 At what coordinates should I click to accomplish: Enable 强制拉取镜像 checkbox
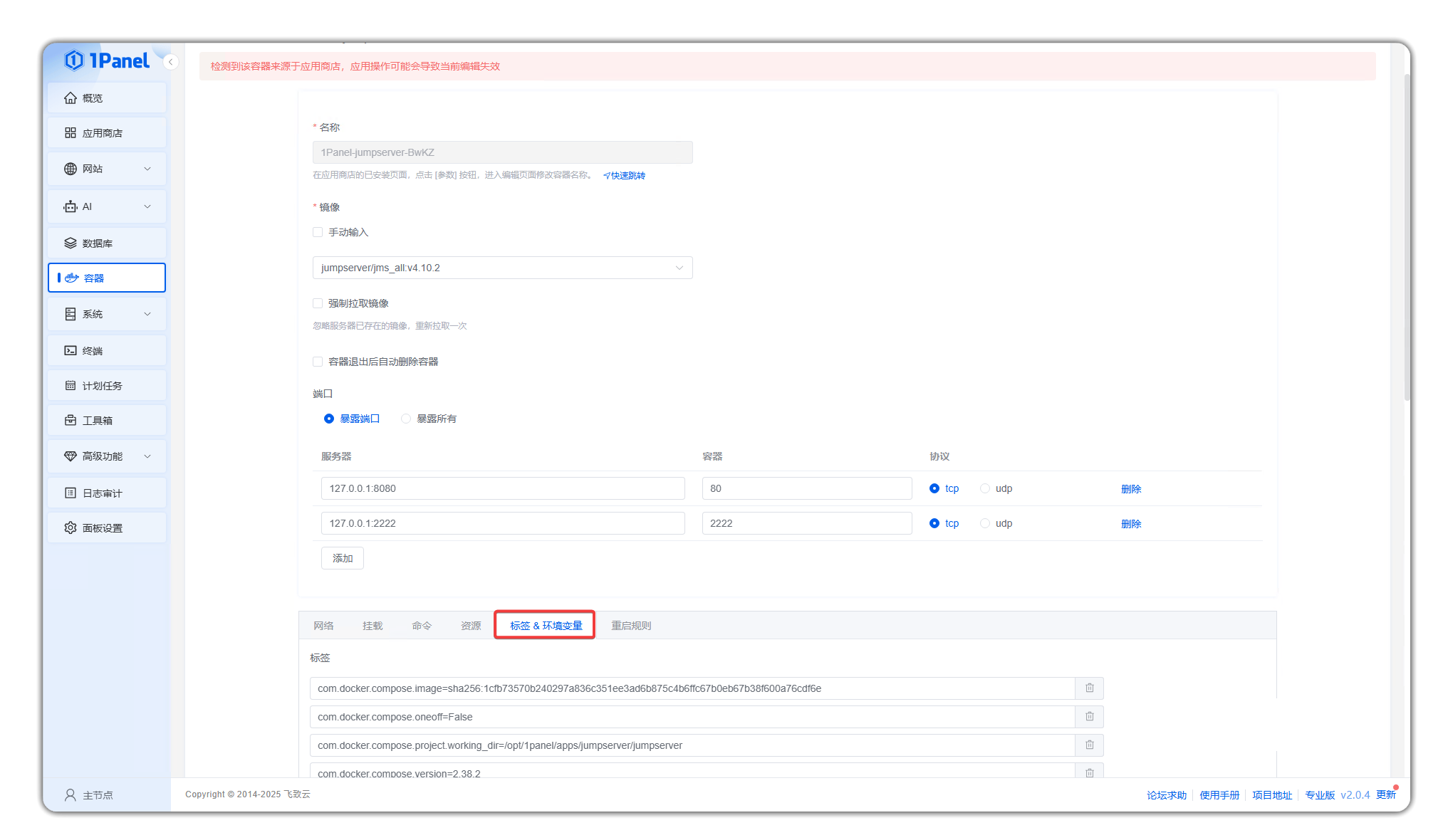pyautogui.click(x=318, y=303)
